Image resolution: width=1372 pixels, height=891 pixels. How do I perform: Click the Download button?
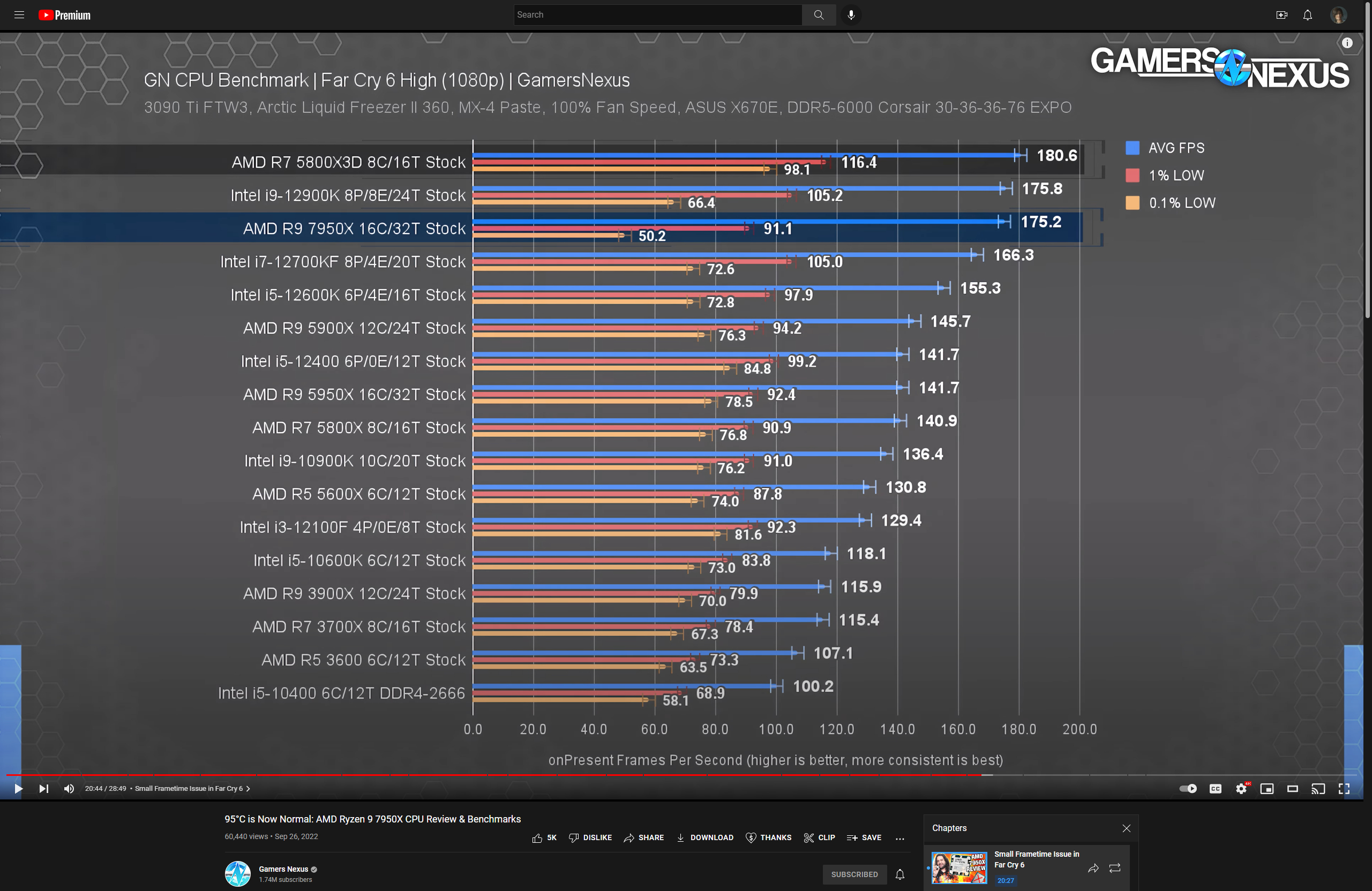[x=704, y=838]
